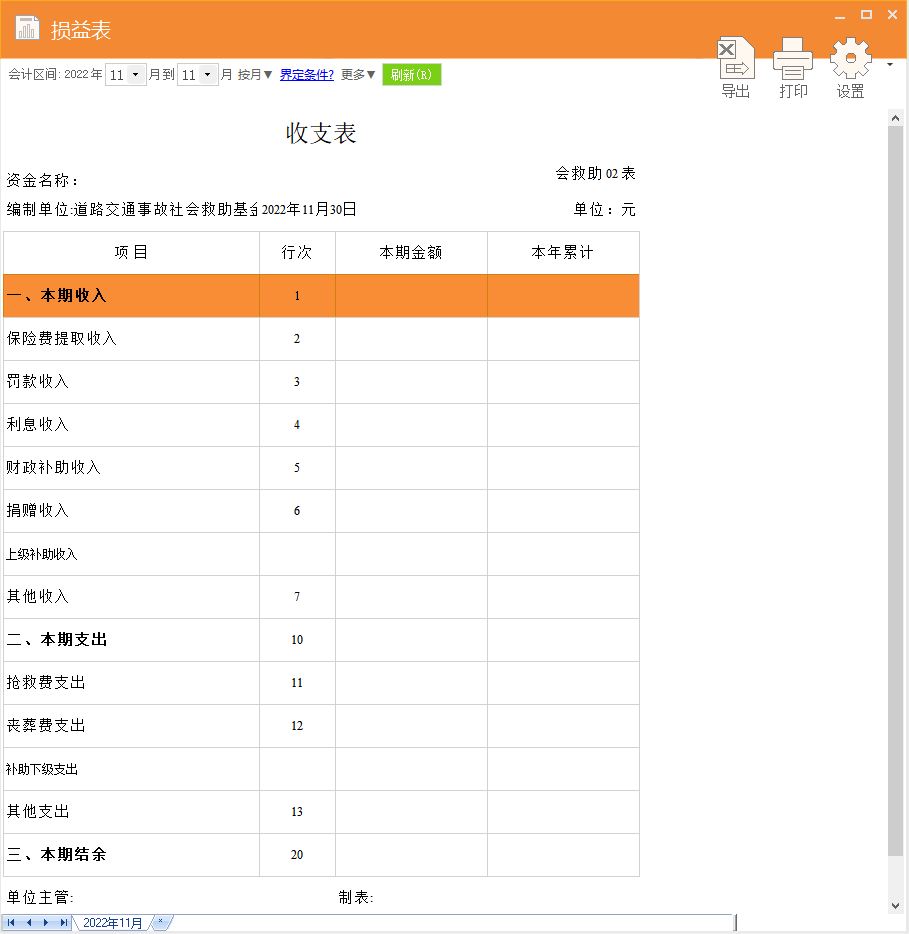Screen dimensions: 909x934
Task: Open small arrow menu beside Settings
Action: pyautogui.click(x=890, y=65)
